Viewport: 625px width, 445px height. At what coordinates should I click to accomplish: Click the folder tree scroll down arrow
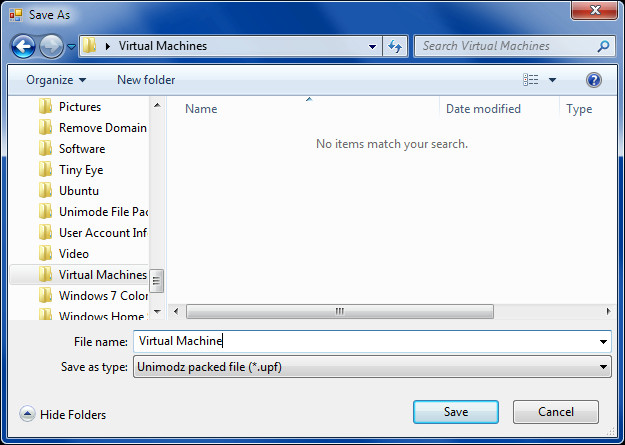pos(157,311)
